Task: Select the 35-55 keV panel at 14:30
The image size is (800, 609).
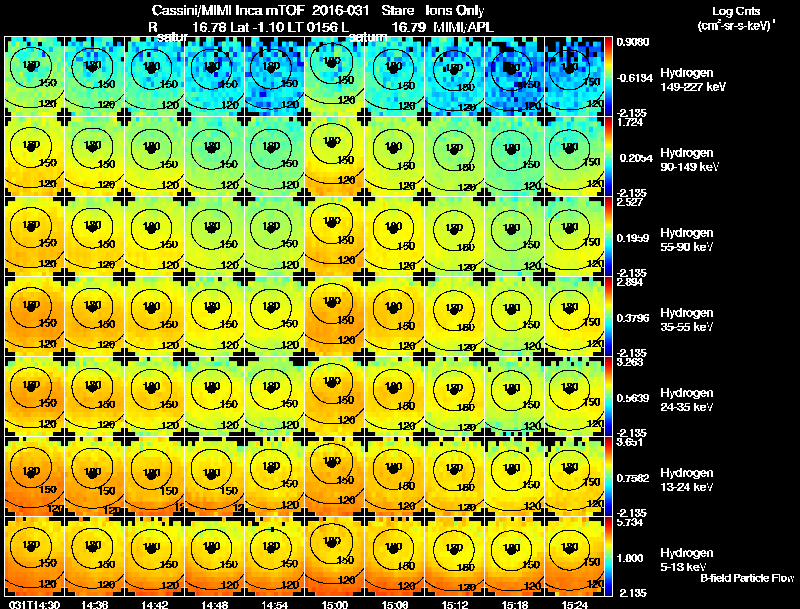Action: (35, 317)
